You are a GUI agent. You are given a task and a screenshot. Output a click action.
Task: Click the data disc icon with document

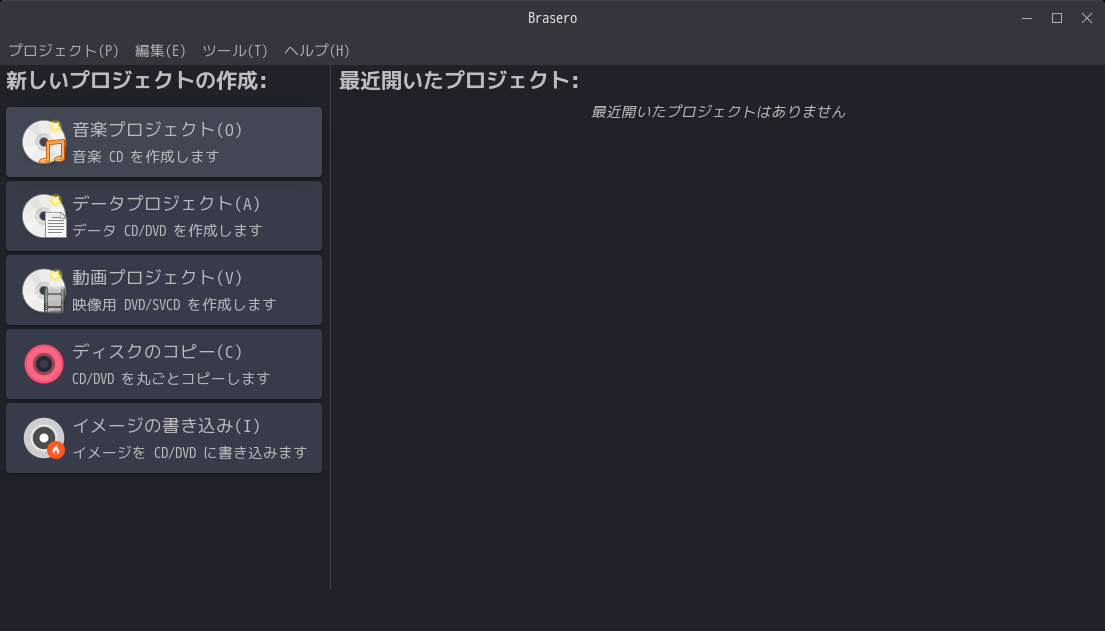(x=44, y=216)
